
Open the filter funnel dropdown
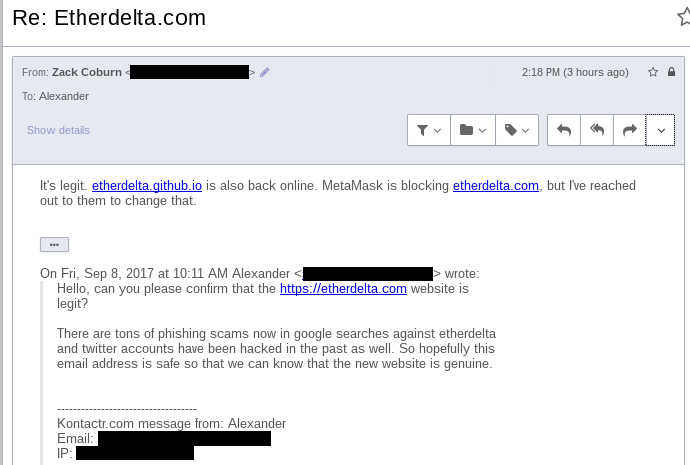(429, 130)
